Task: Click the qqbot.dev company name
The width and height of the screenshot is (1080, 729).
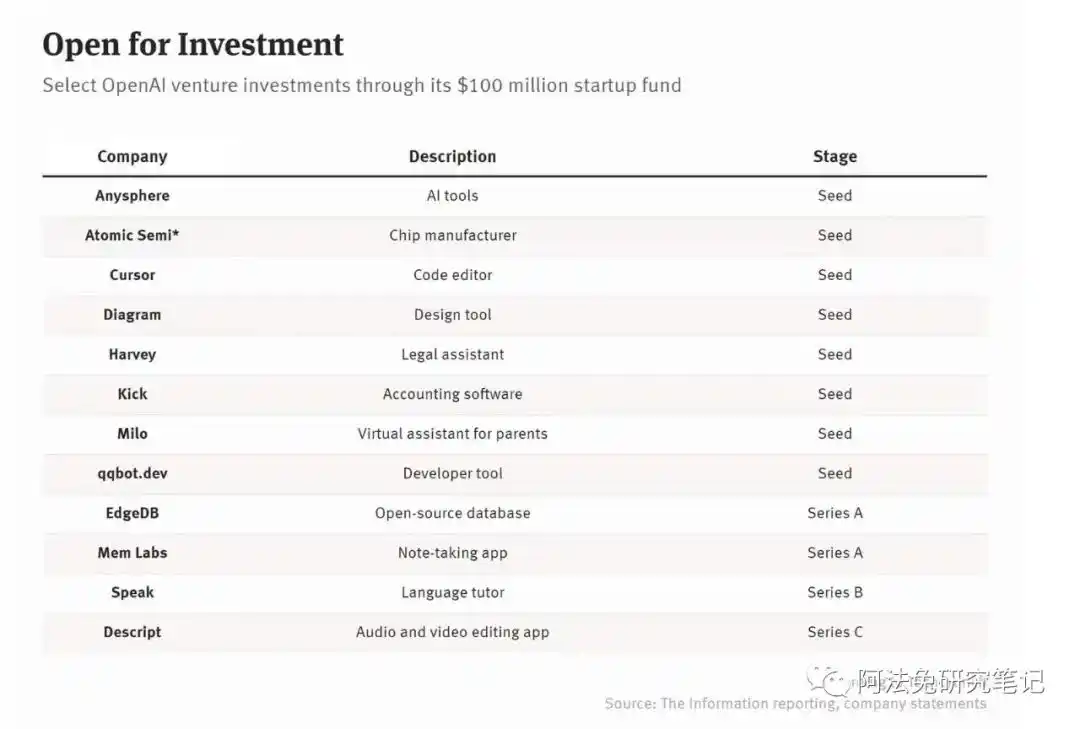Action: pos(132,473)
